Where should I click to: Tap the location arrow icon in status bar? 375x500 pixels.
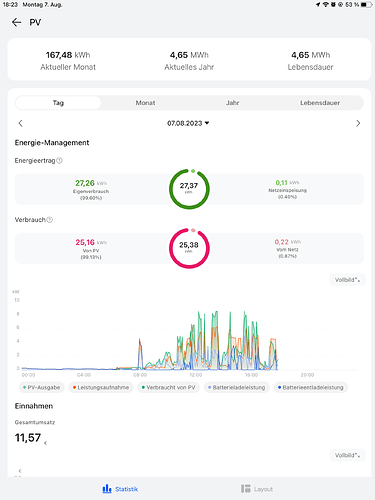pyautogui.click(x=318, y=5)
